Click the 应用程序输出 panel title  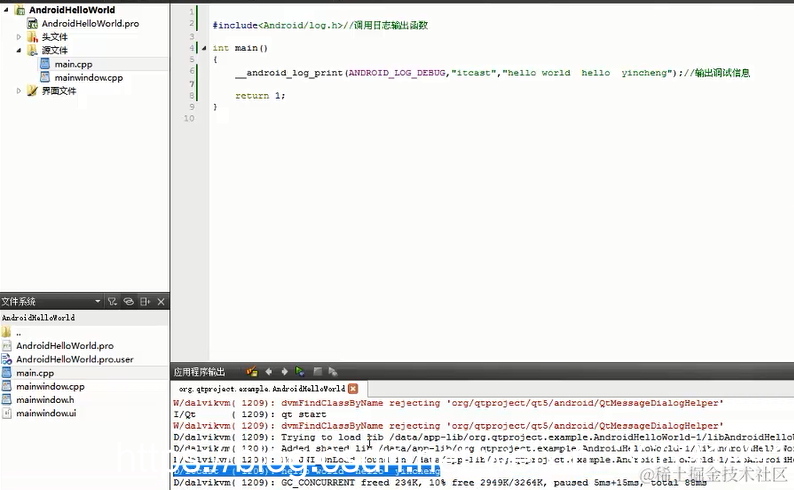[x=199, y=372]
